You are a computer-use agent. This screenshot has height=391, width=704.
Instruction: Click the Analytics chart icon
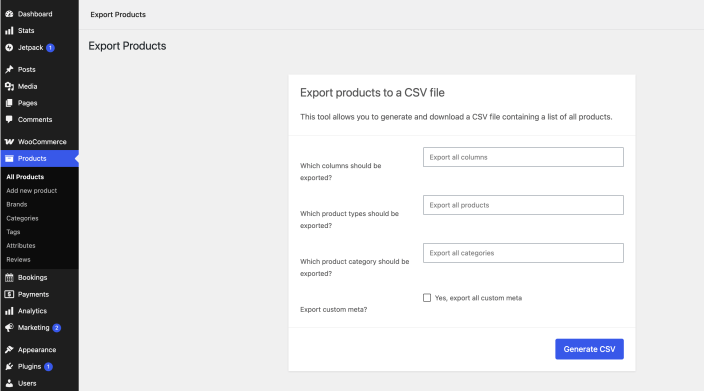click(9, 311)
